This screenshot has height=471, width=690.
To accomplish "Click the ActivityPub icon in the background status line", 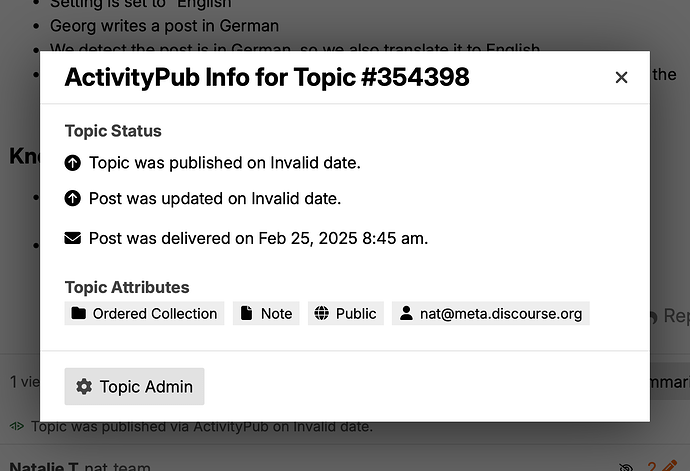I will [17, 426].
